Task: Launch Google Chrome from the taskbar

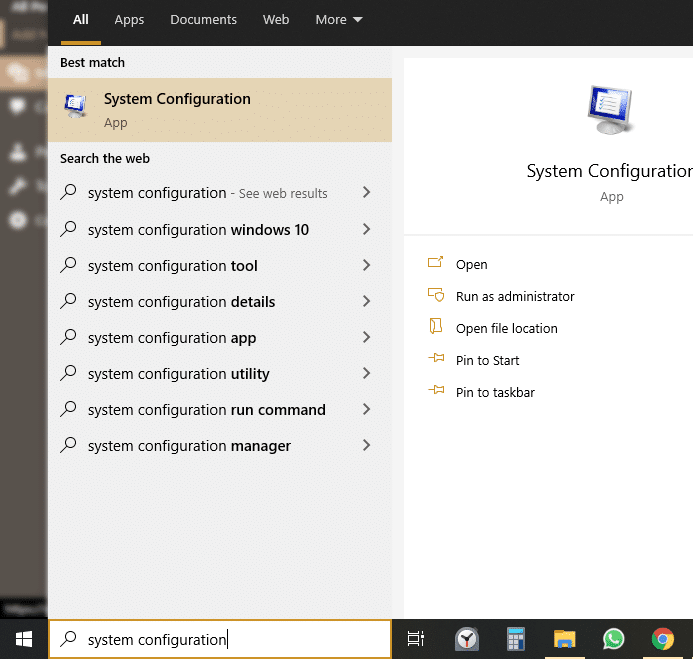Action: 662,639
